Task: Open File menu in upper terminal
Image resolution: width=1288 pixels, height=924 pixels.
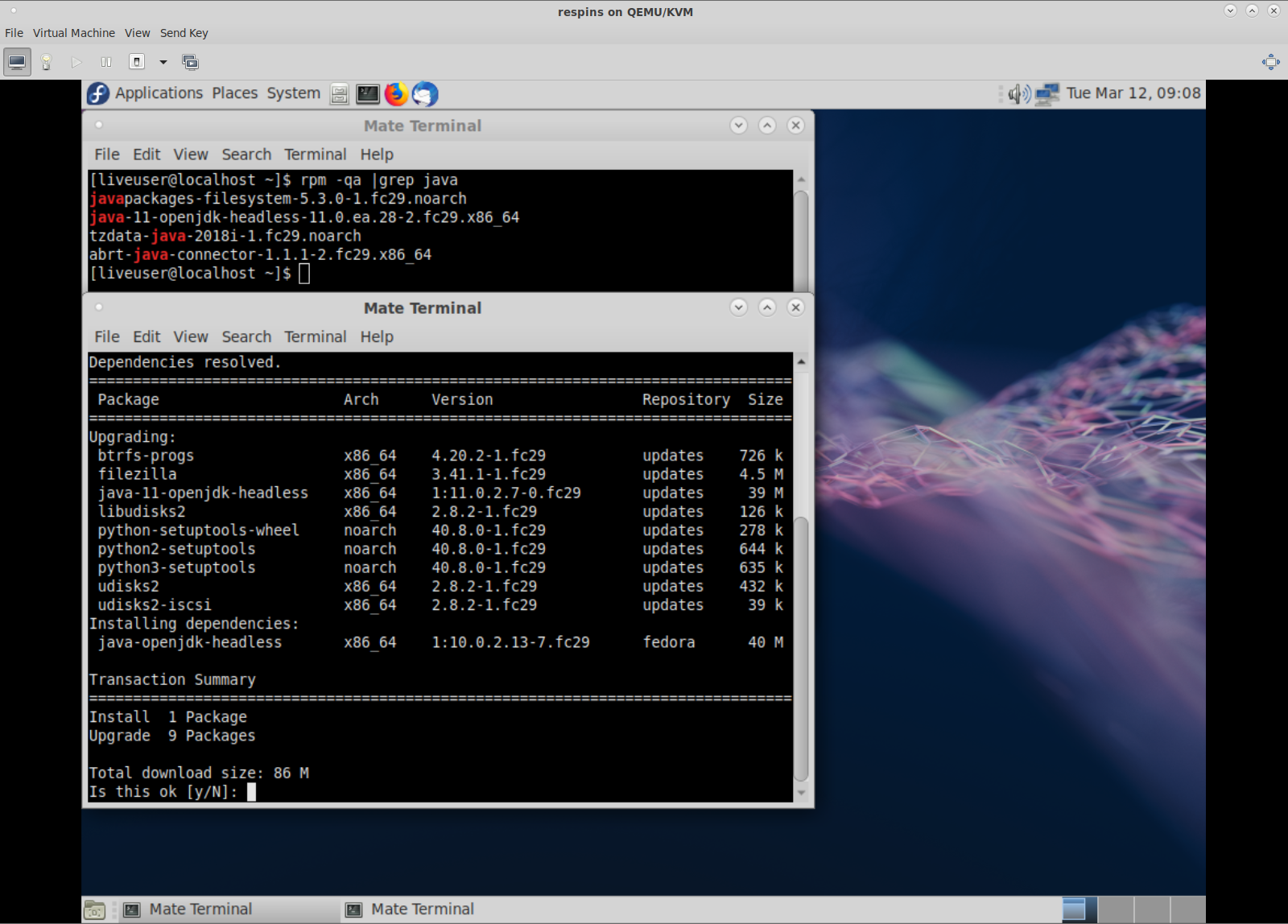Action: click(107, 155)
